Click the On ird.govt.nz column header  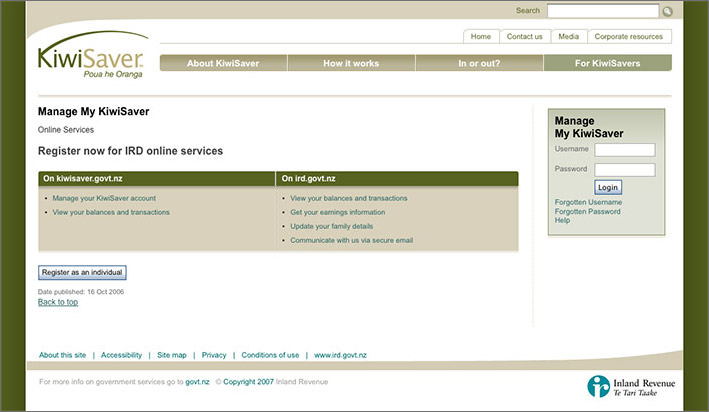397,179
